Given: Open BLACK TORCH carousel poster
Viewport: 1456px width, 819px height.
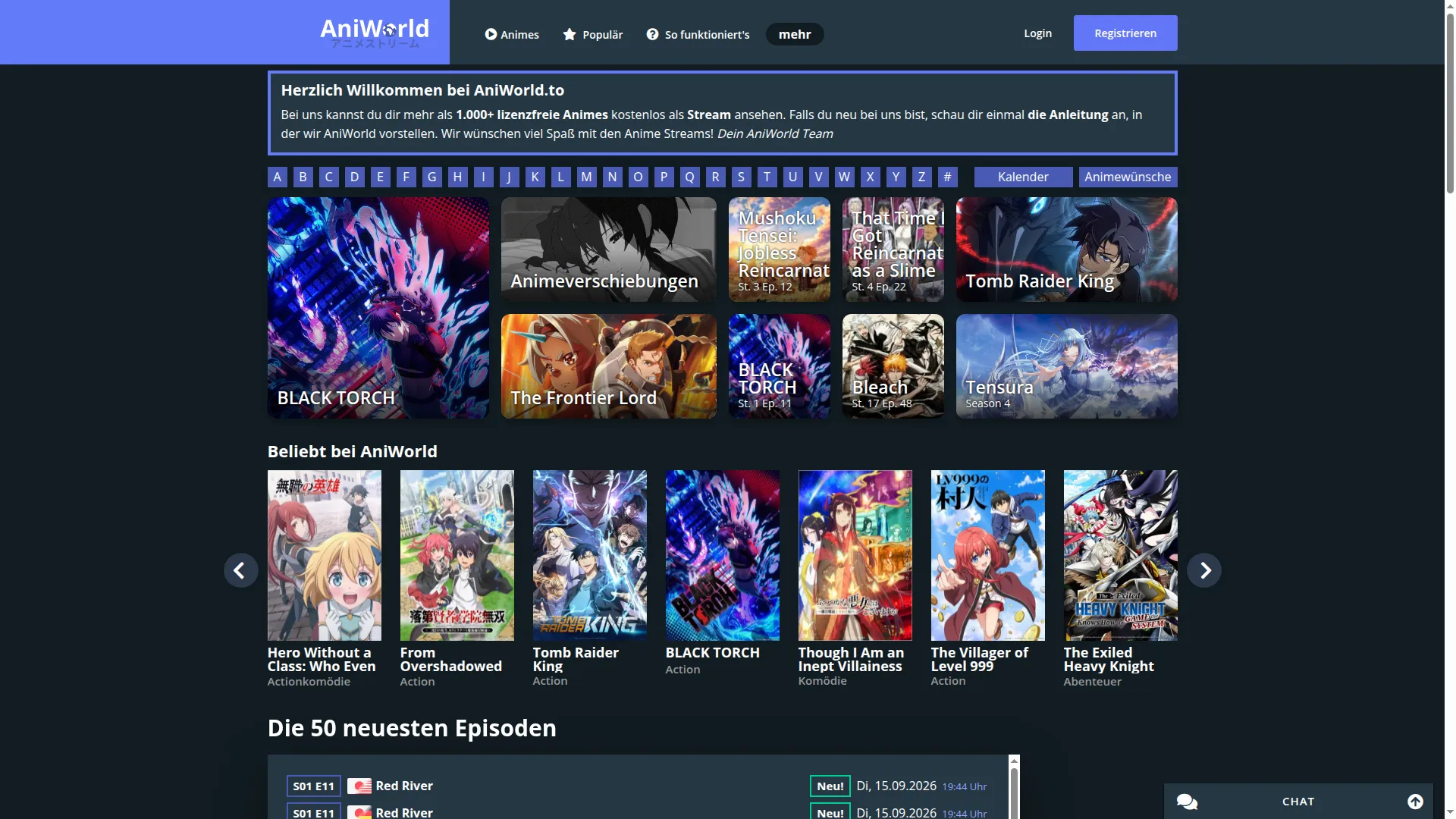Looking at the screenshot, I should [x=723, y=555].
